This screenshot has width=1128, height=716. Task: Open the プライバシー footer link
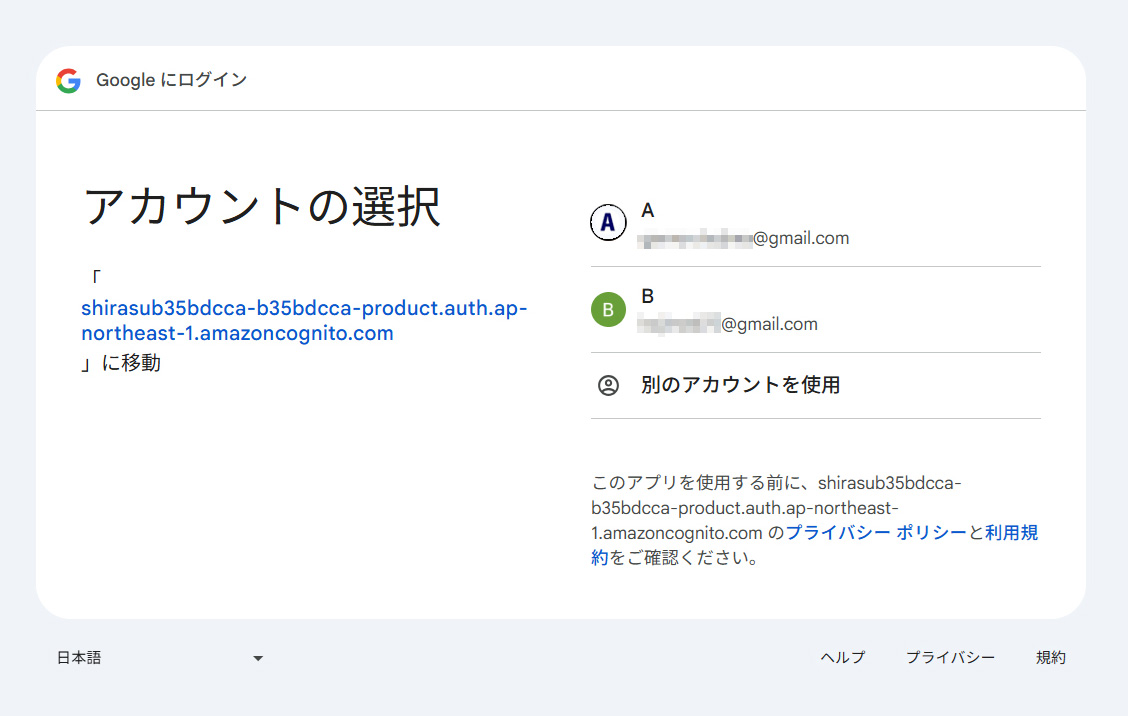(x=950, y=658)
